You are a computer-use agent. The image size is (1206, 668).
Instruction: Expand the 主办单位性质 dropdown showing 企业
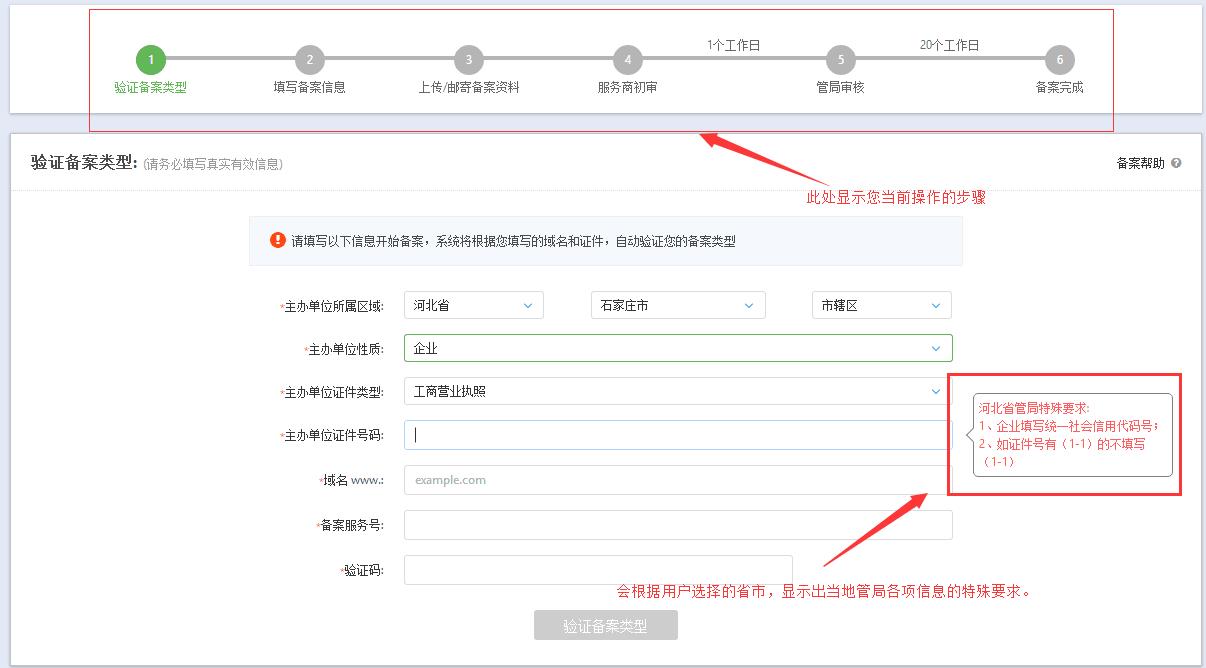point(678,348)
